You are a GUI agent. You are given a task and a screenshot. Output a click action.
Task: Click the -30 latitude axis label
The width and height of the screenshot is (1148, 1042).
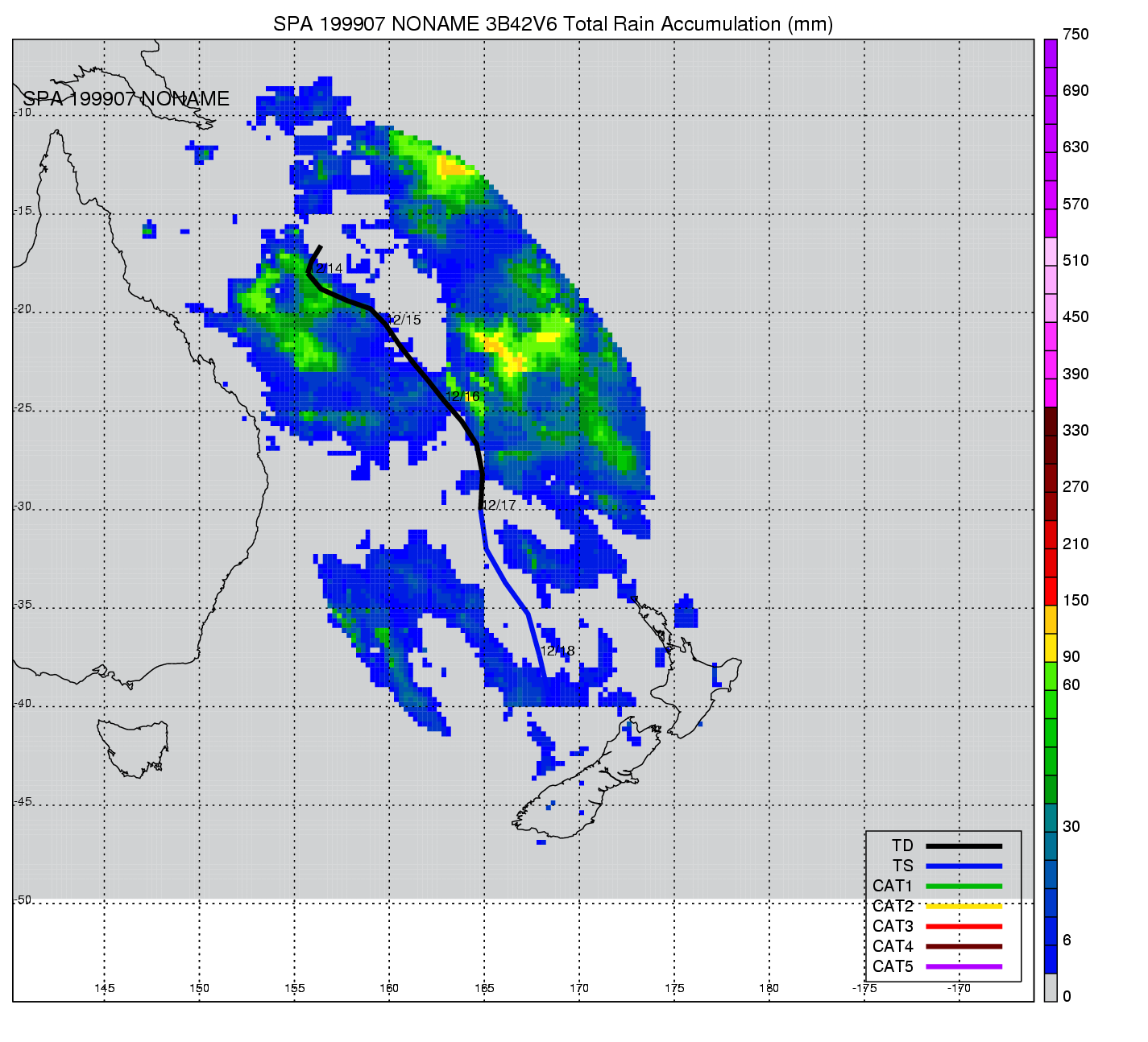coord(23,507)
